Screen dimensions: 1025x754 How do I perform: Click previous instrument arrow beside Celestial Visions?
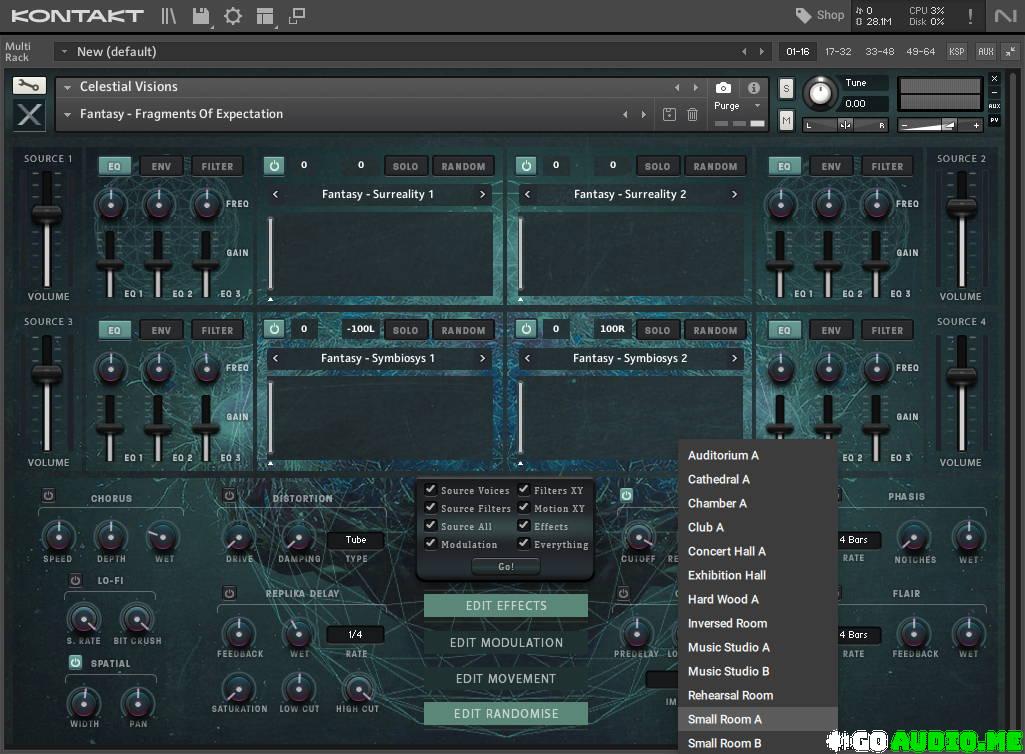677,87
